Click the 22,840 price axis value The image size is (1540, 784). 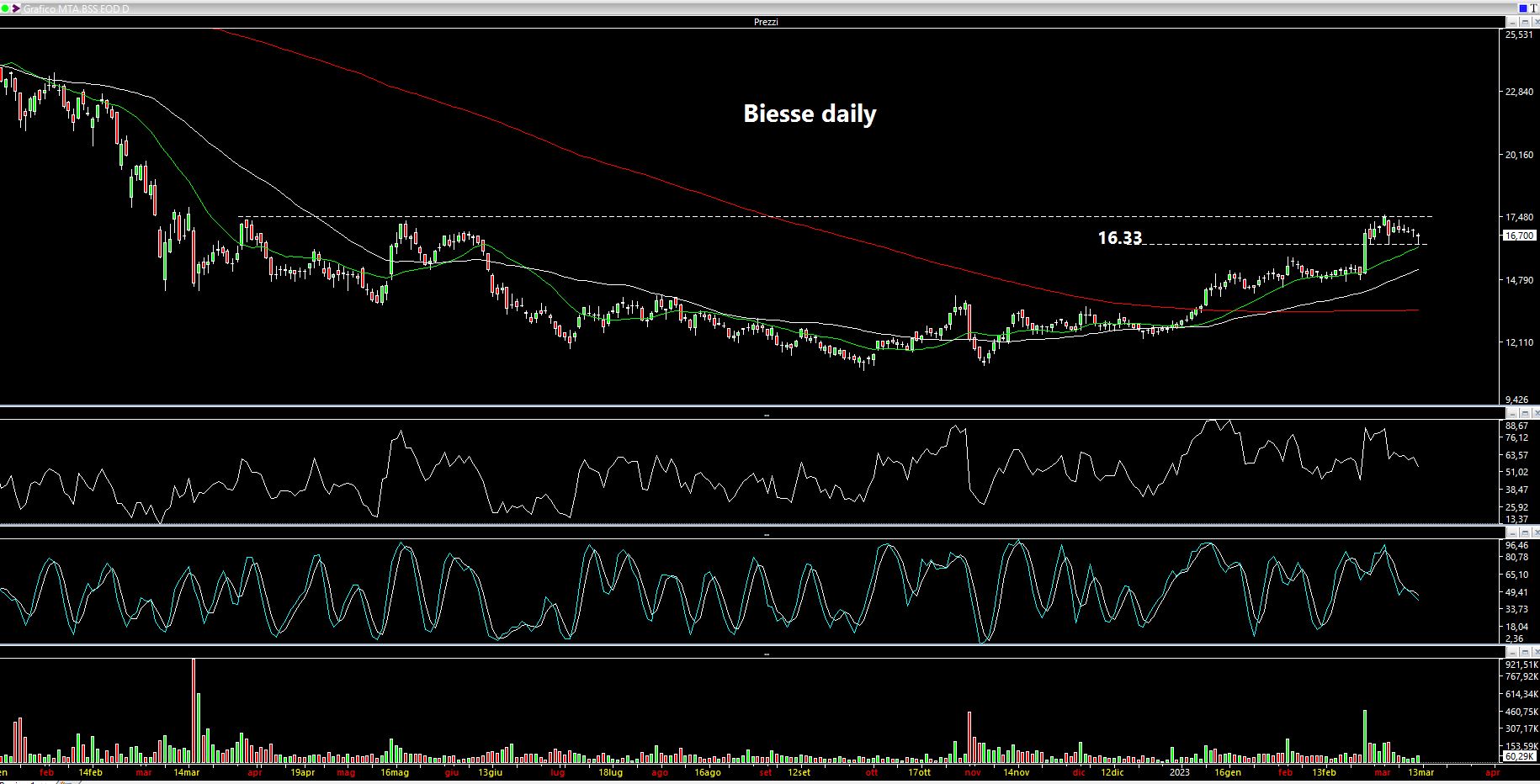click(1519, 92)
